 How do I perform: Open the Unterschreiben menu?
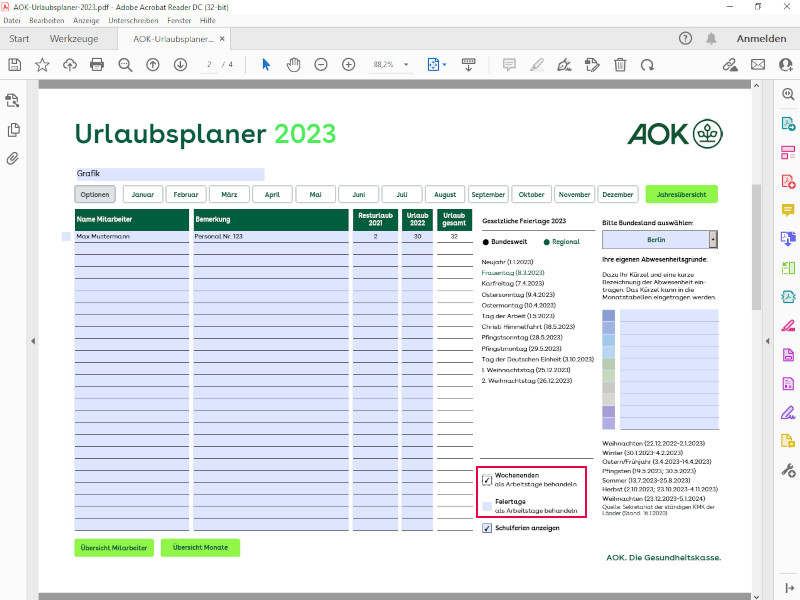(133, 20)
